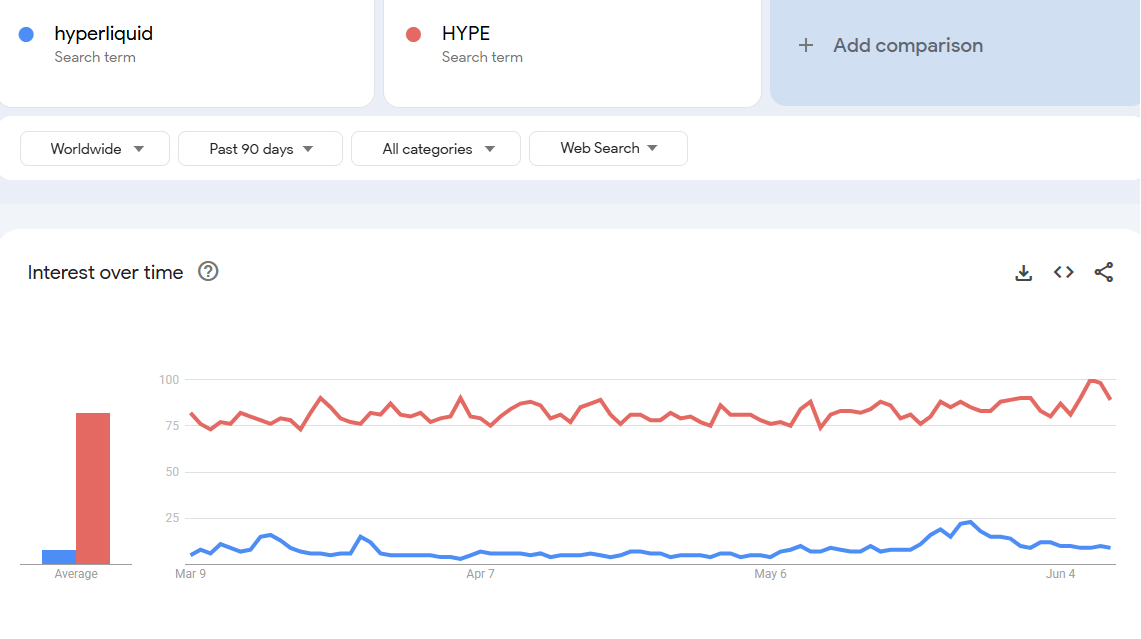
Task: Edit the hyperliquid search term
Action: (x=104, y=34)
